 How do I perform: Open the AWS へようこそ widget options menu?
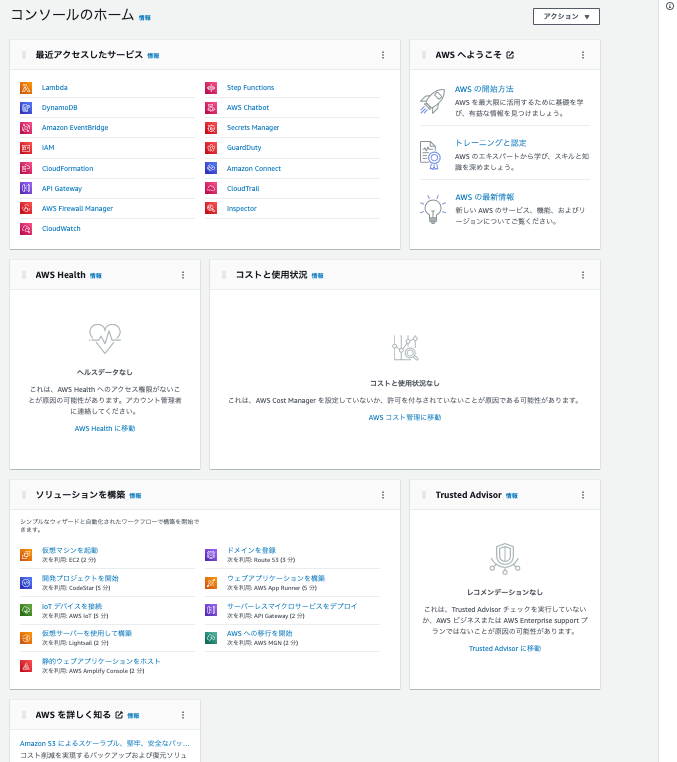tap(583, 55)
